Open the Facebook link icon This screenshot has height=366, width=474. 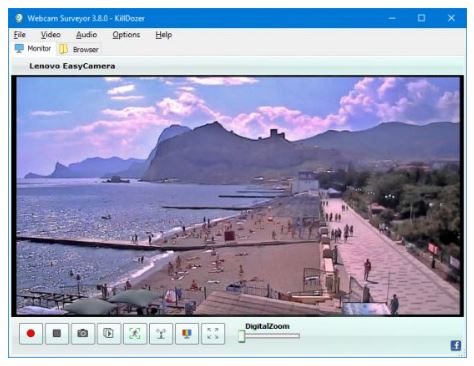tap(456, 345)
